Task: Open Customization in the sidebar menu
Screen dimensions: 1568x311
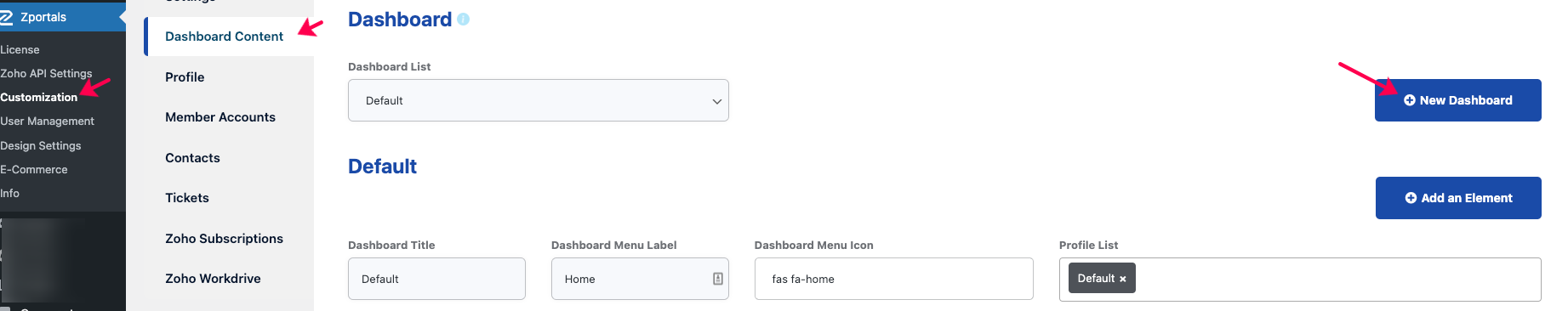Action: pos(39,97)
